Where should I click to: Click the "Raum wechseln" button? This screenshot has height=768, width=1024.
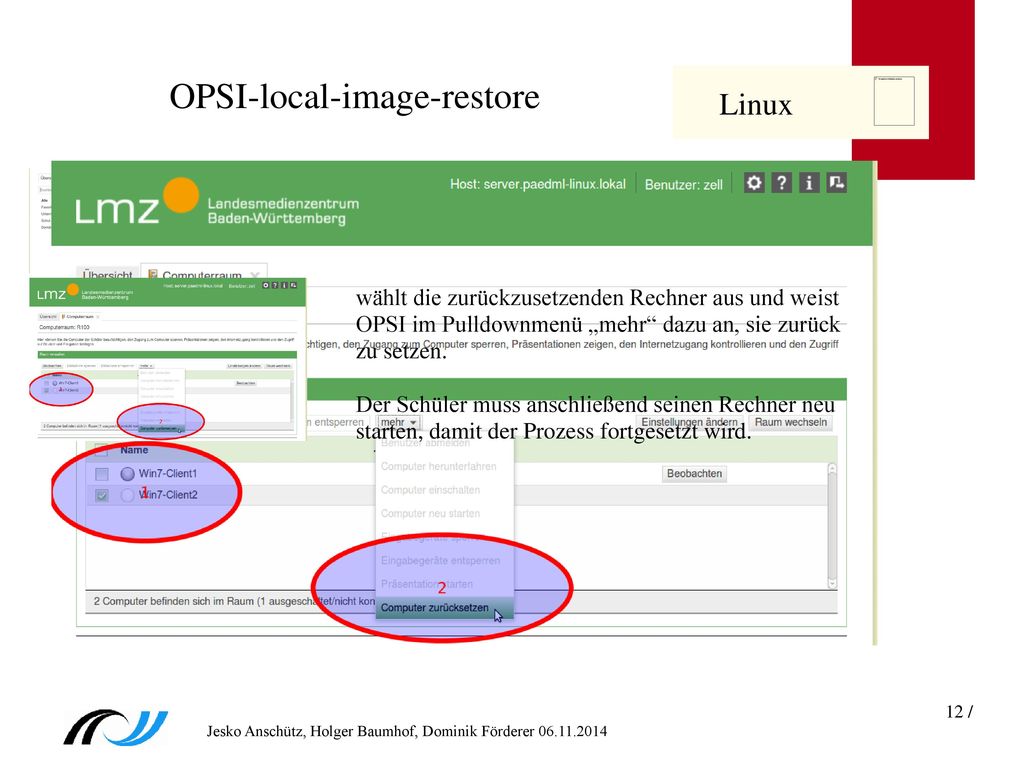791,423
